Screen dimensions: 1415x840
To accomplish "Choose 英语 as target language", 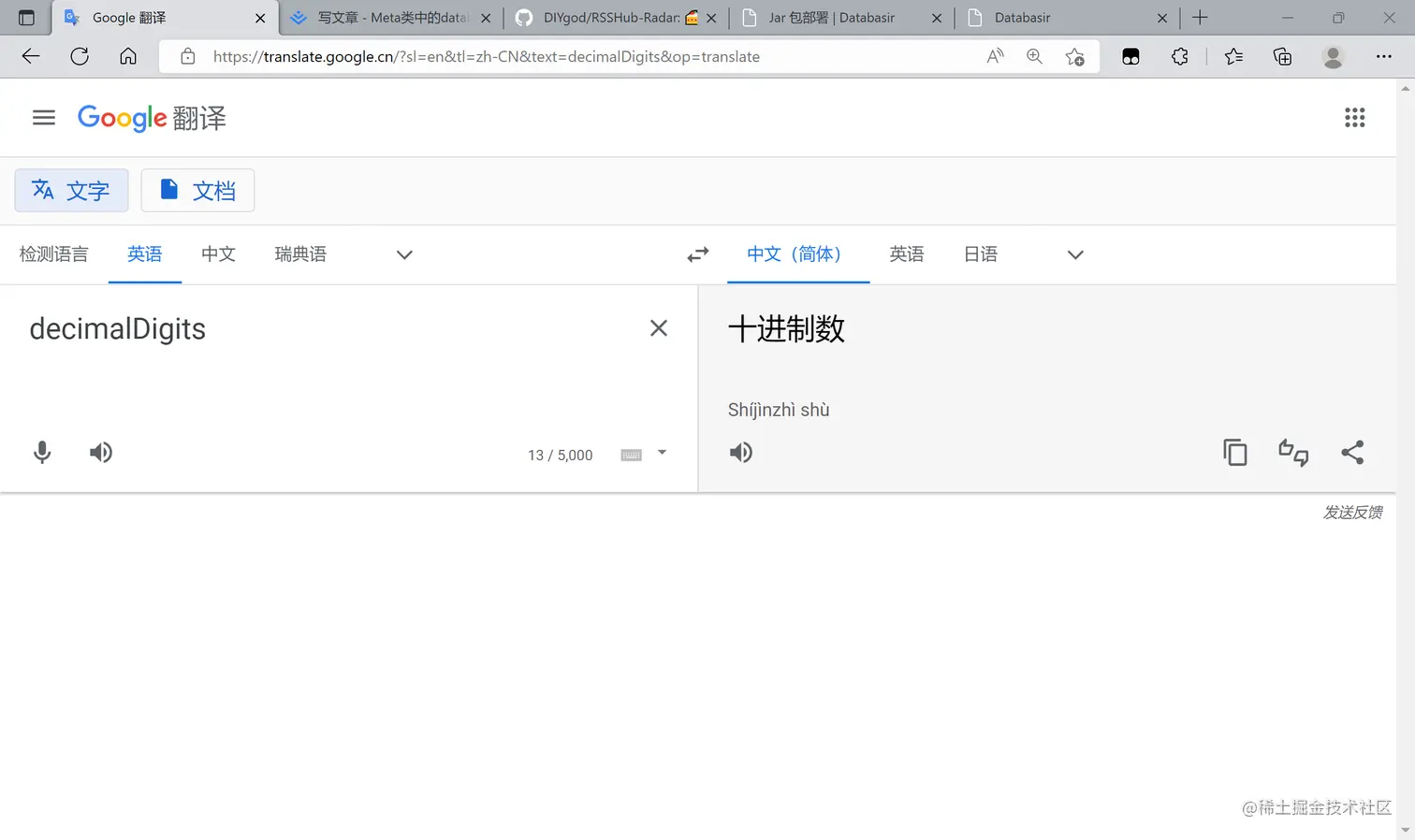I will point(907,254).
